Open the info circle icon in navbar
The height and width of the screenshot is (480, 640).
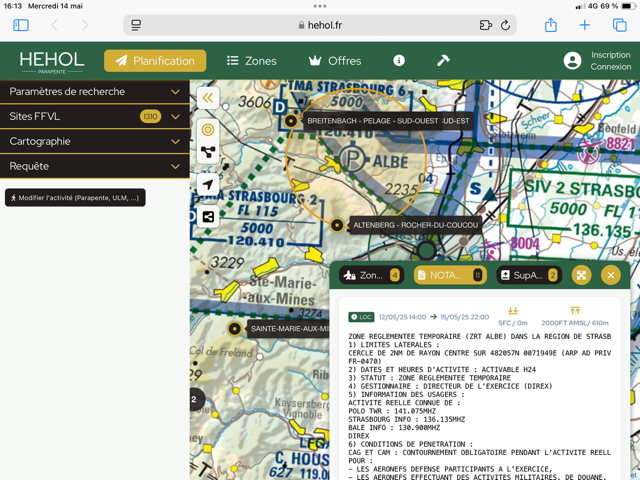399,61
